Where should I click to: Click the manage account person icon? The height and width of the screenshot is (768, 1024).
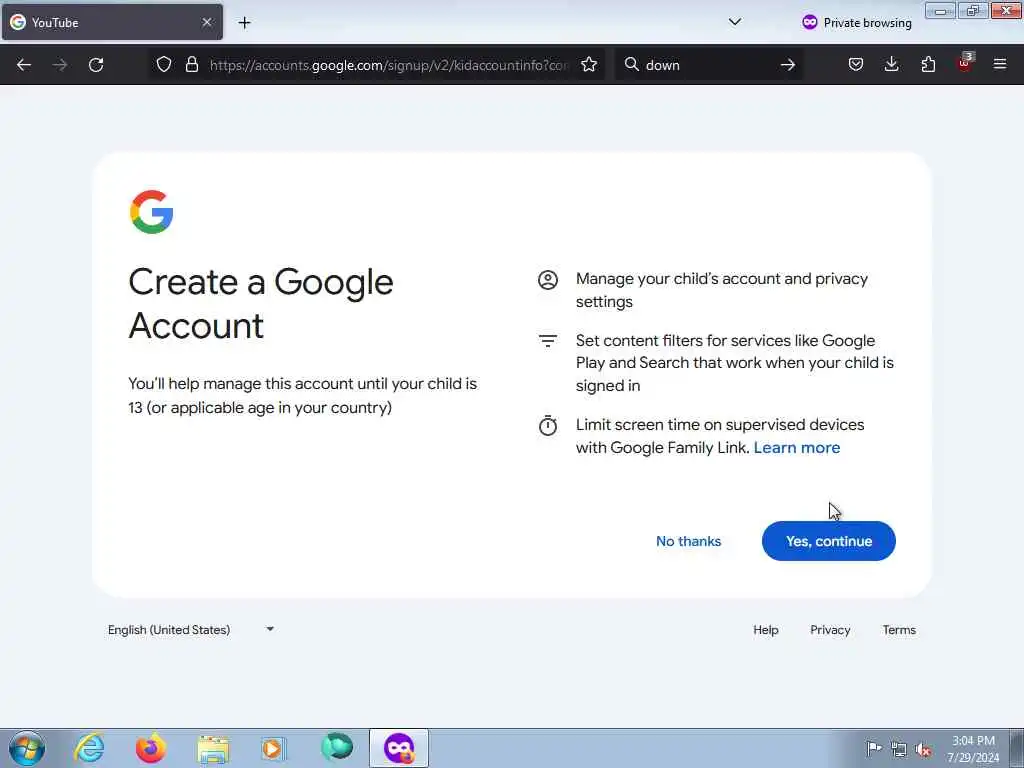(548, 280)
